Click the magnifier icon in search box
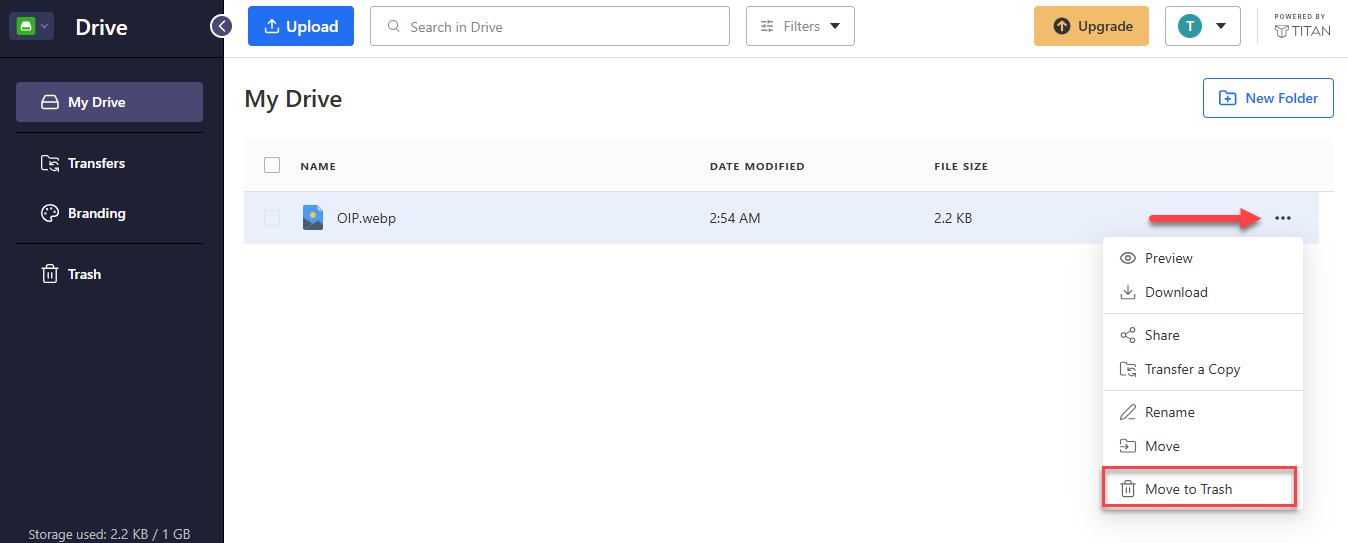 pyautogui.click(x=394, y=27)
